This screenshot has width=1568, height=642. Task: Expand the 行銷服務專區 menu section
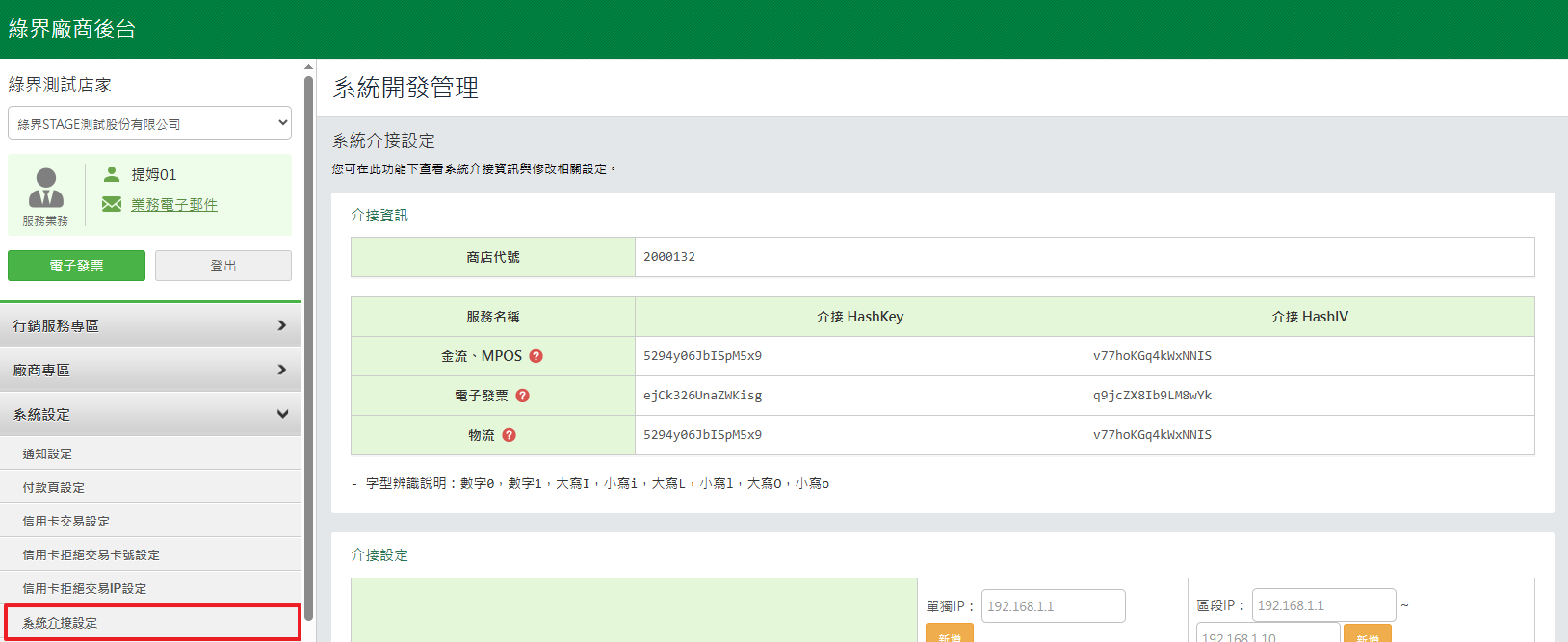[150, 325]
